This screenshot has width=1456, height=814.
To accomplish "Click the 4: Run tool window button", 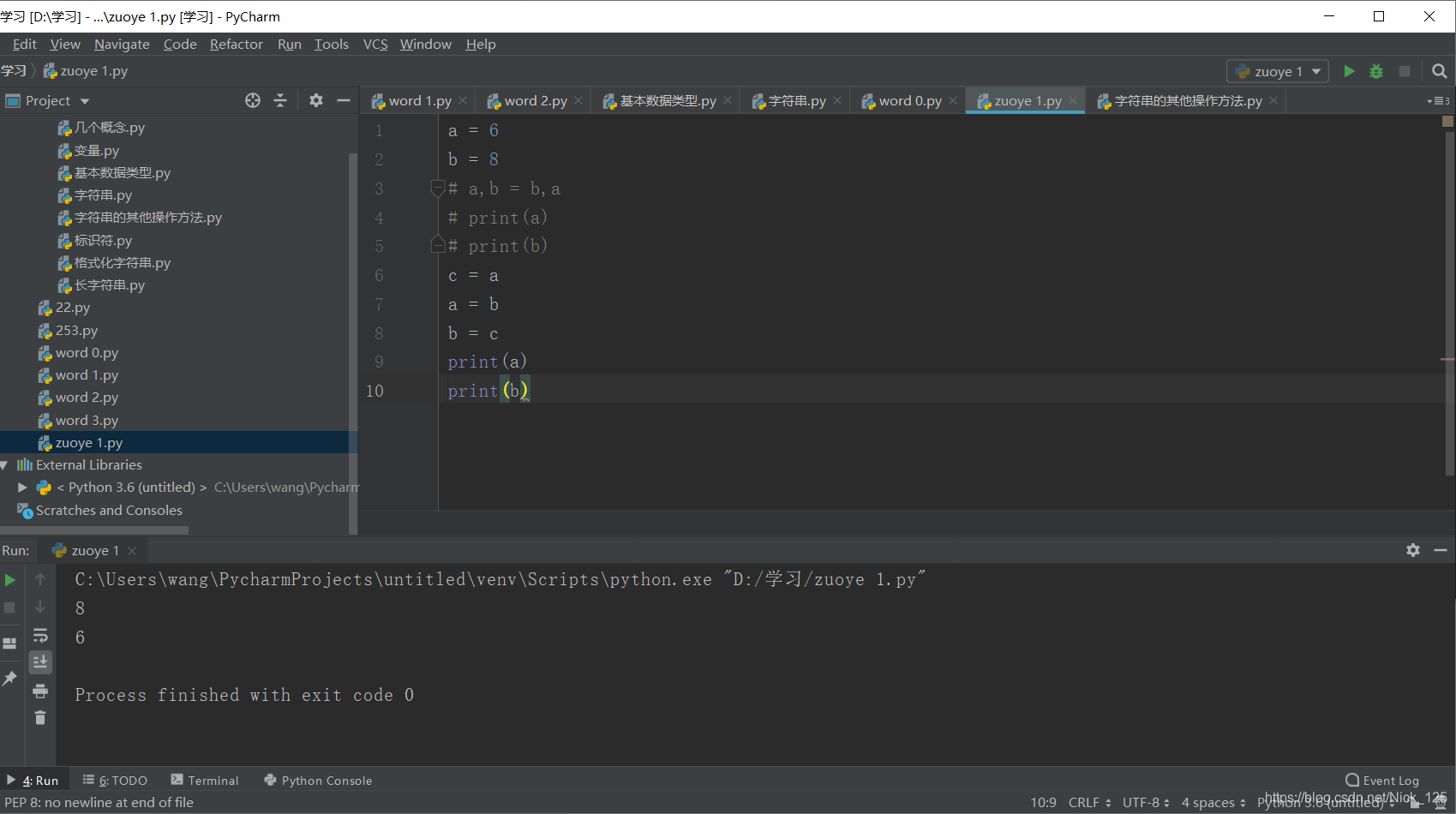I will (x=33, y=781).
